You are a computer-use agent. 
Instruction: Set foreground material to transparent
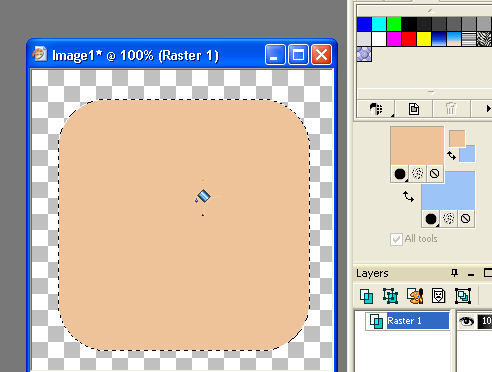[434, 174]
